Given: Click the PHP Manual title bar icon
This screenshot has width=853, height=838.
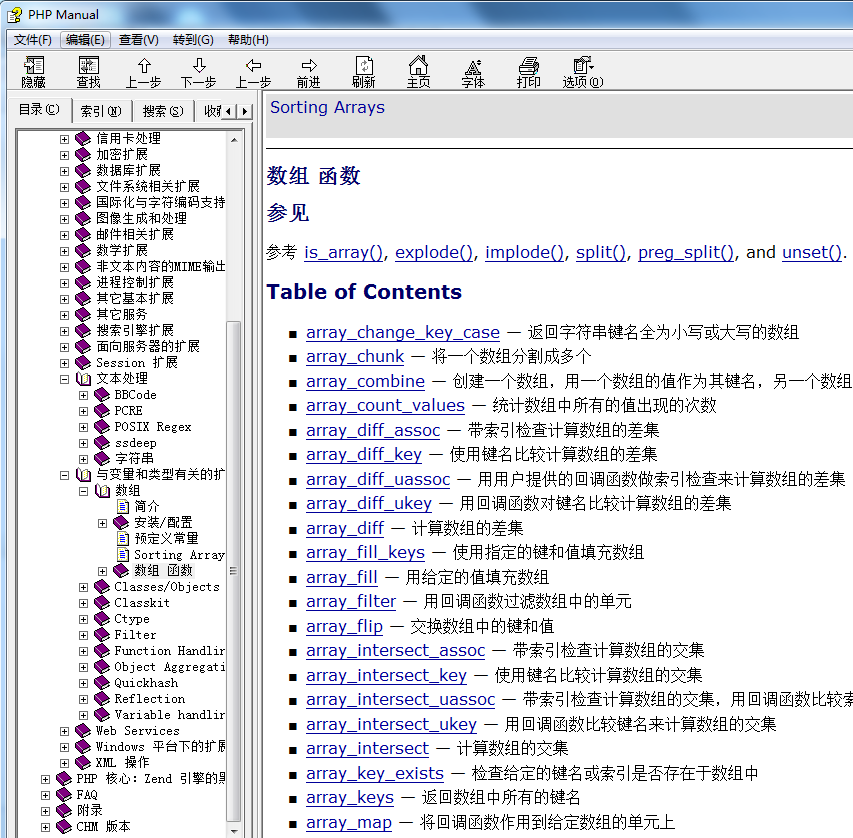Looking at the screenshot, I should click(15, 15).
